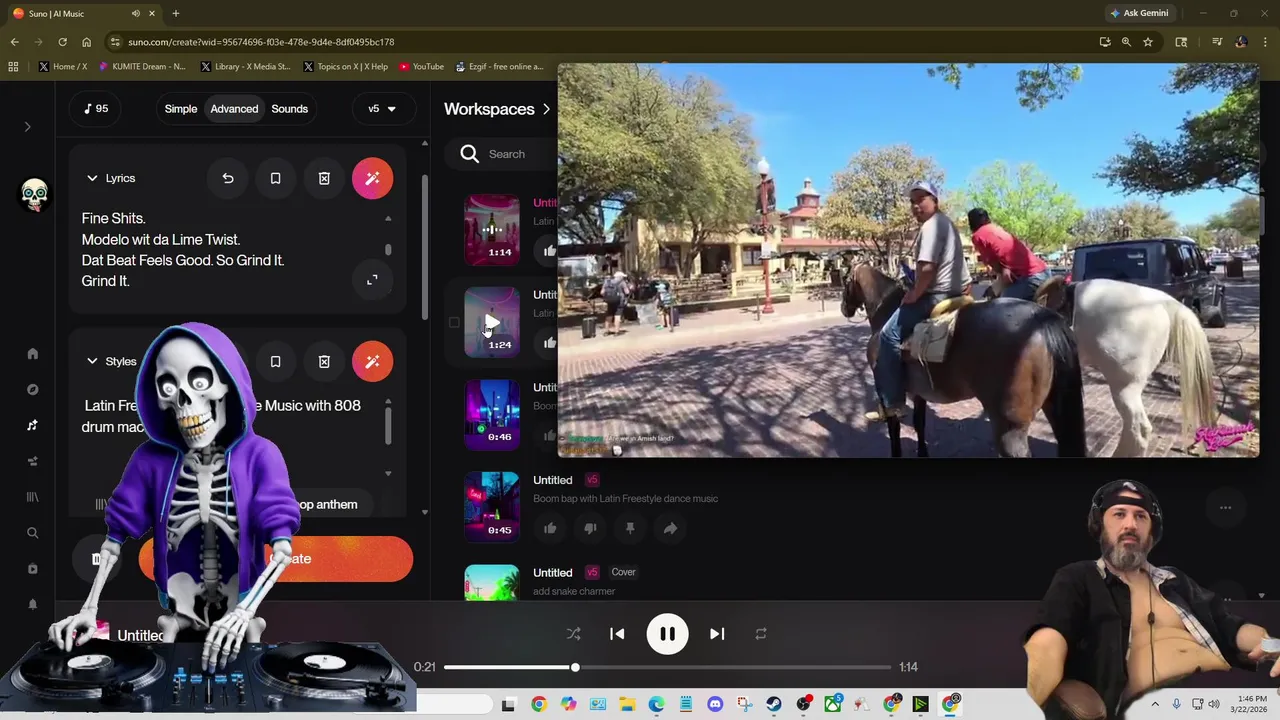Expand the lyrics editor to fullscreen
The image size is (1280, 720).
[x=372, y=280]
